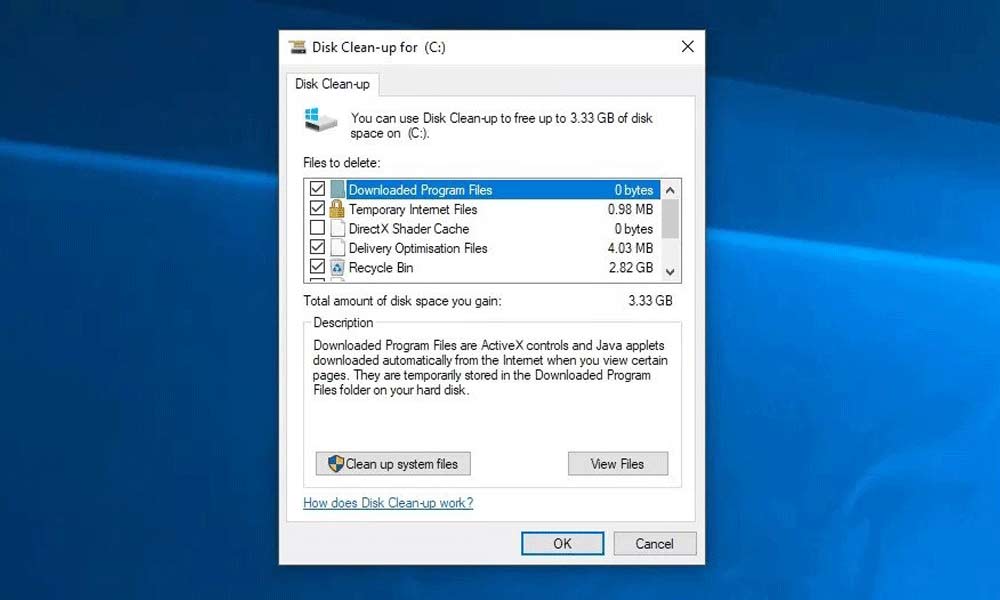Untick the Downloaded Program Files checkbox
The height and width of the screenshot is (600, 1000).
pos(318,190)
